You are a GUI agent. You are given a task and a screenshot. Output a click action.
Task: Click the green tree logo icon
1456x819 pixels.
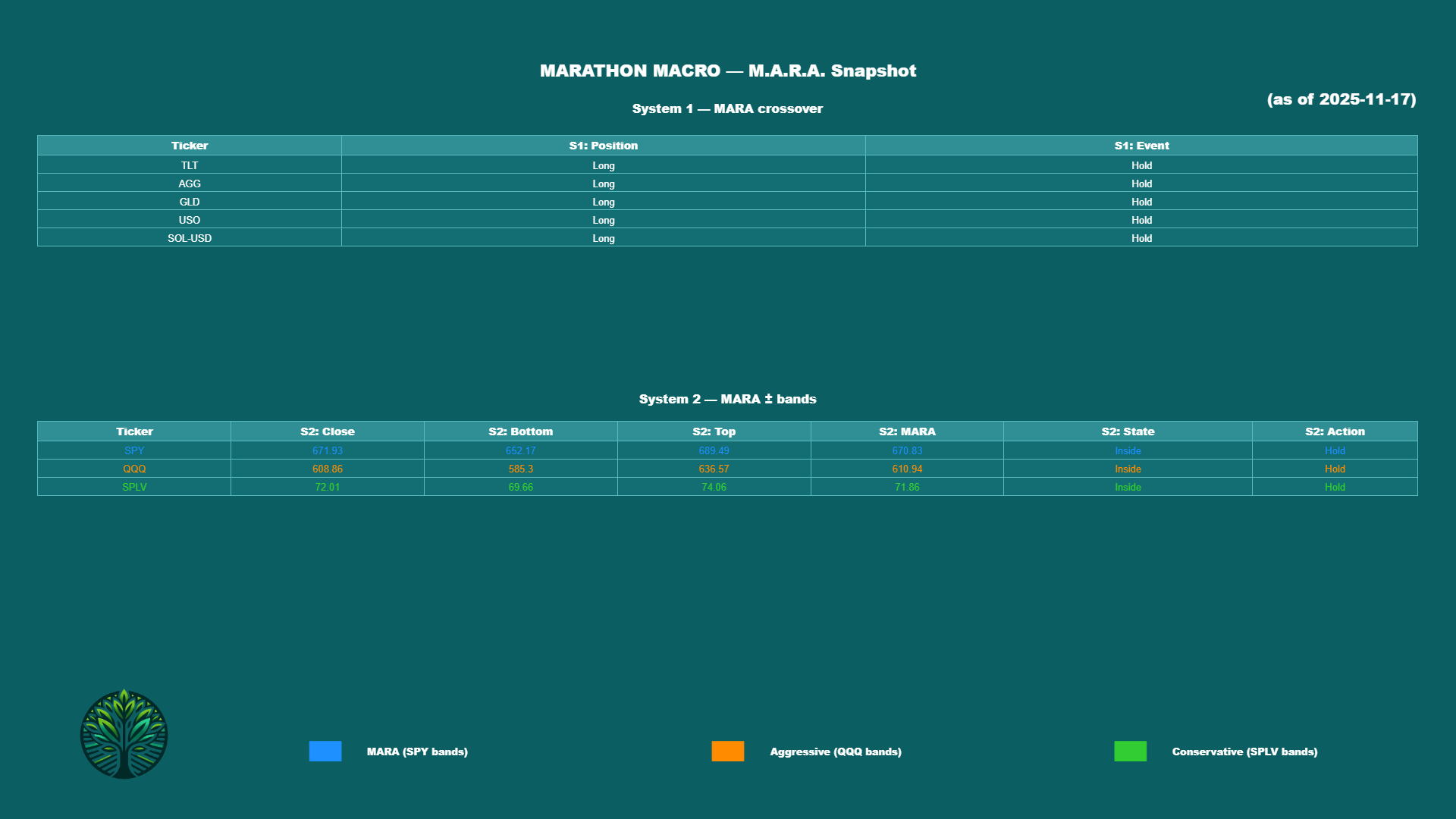click(124, 733)
